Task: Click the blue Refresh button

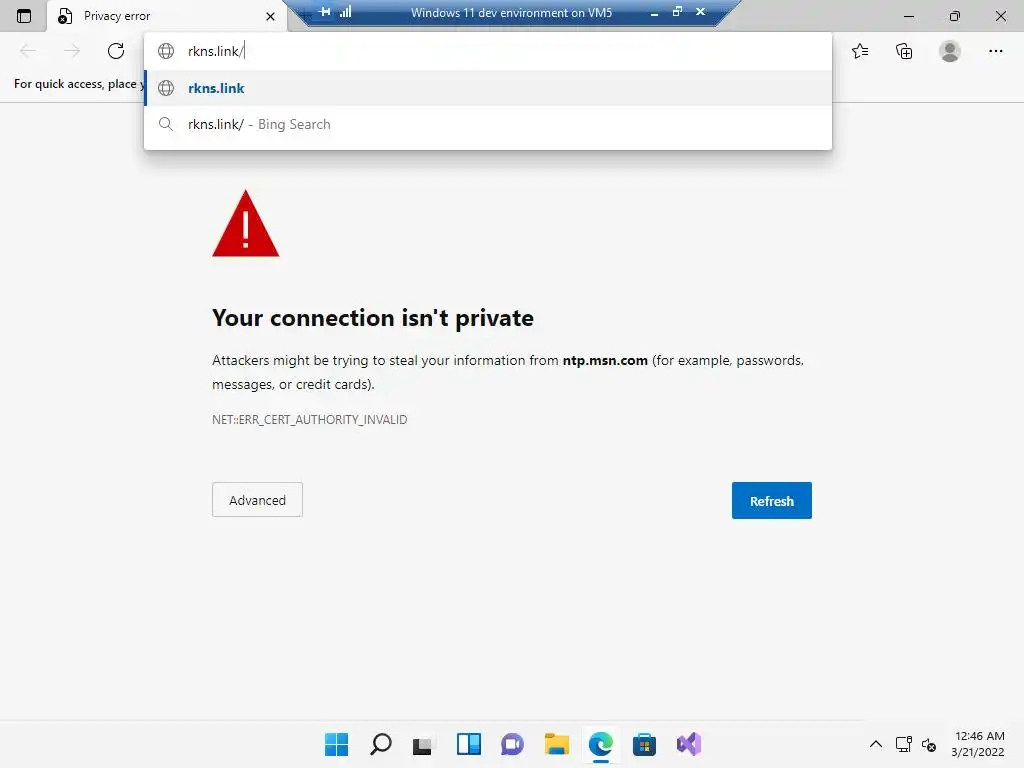Action: click(x=771, y=500)
